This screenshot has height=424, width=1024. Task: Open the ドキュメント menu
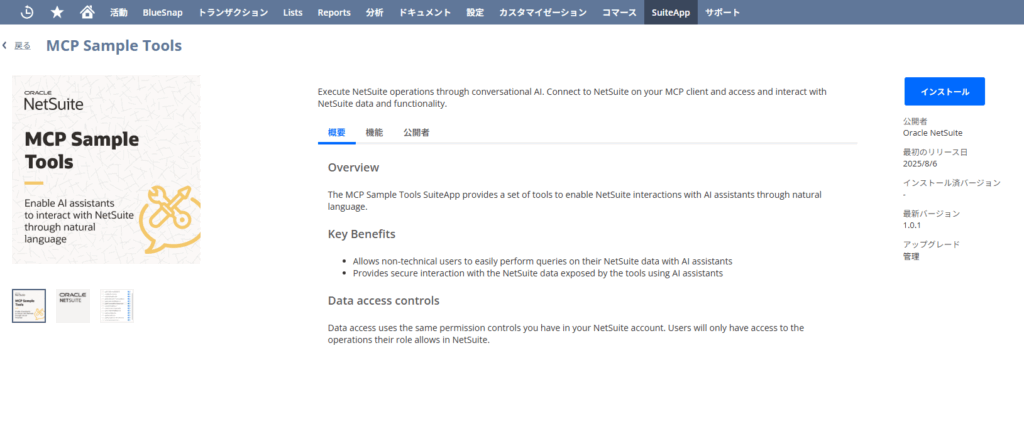pyautogui.click(x=425, y=12)
